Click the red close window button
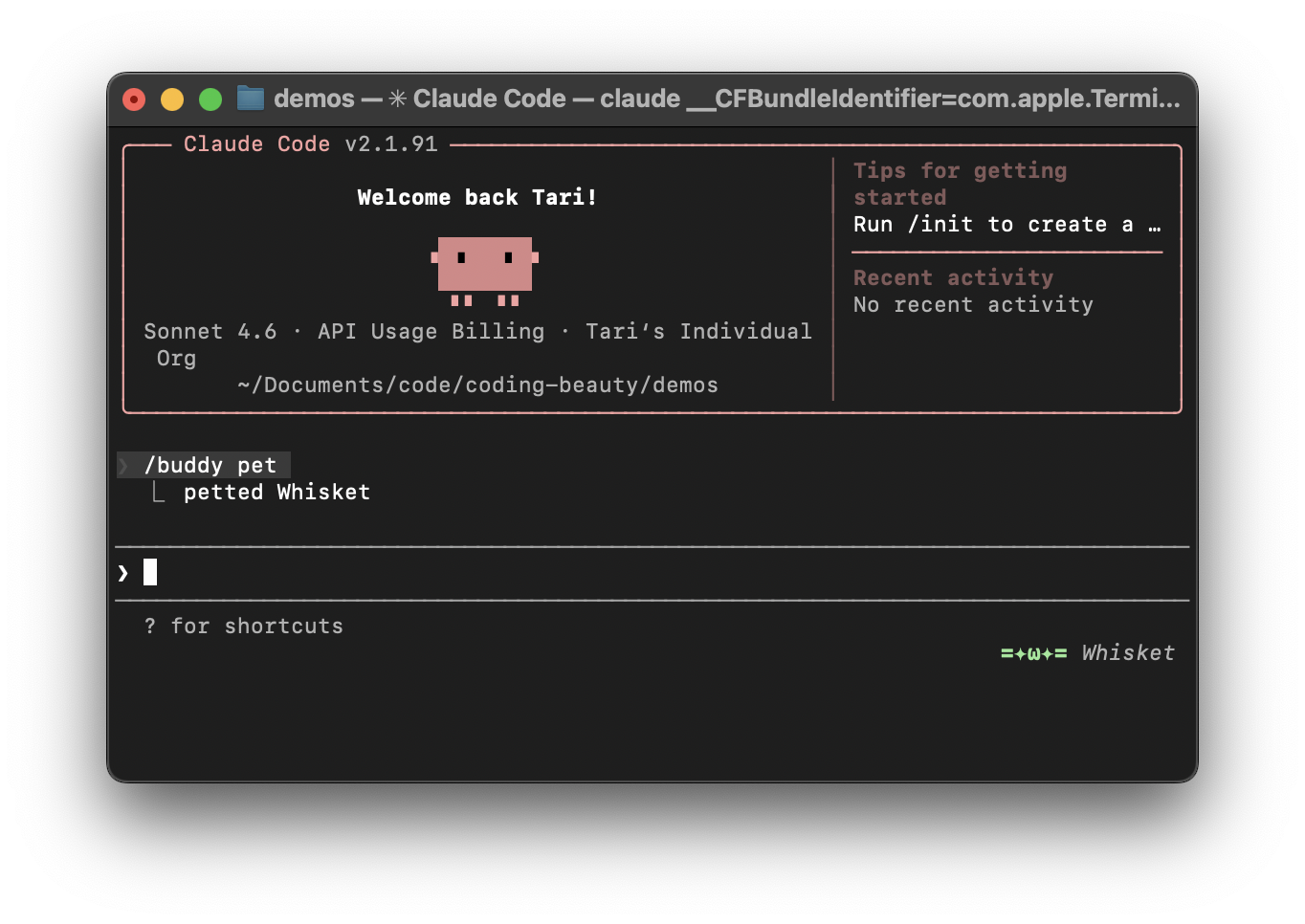 click(134, 99)
